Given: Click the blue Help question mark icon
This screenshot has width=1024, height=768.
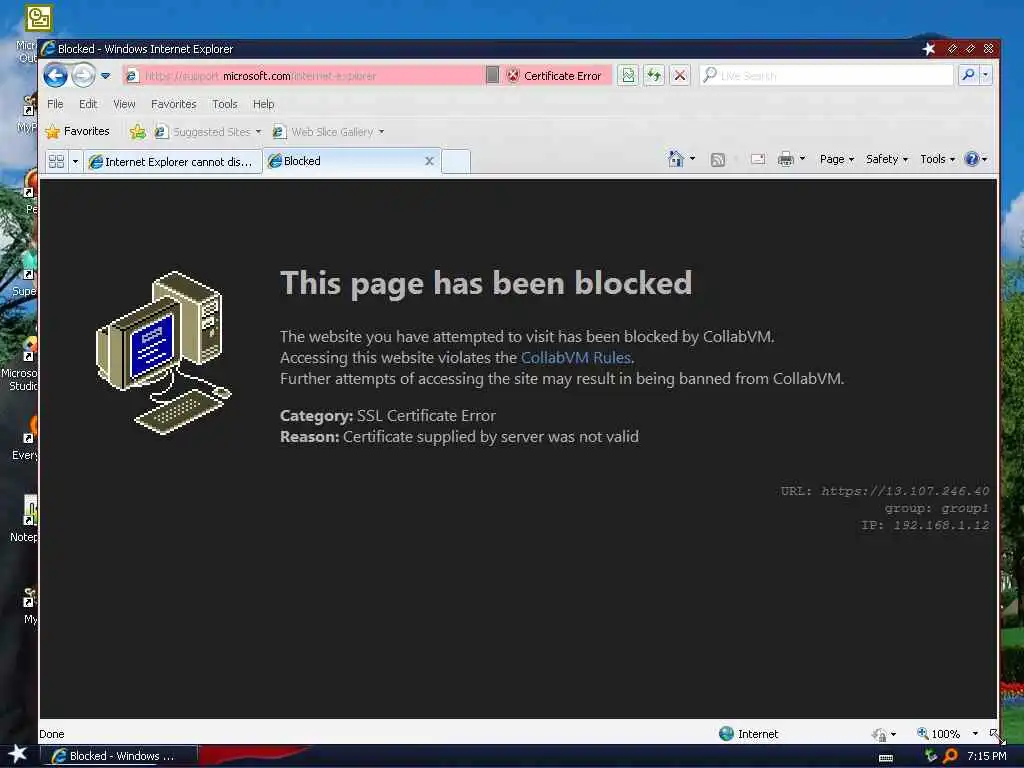Looking at the screenshot, I should pyautogui.click(x=972, y=159).
